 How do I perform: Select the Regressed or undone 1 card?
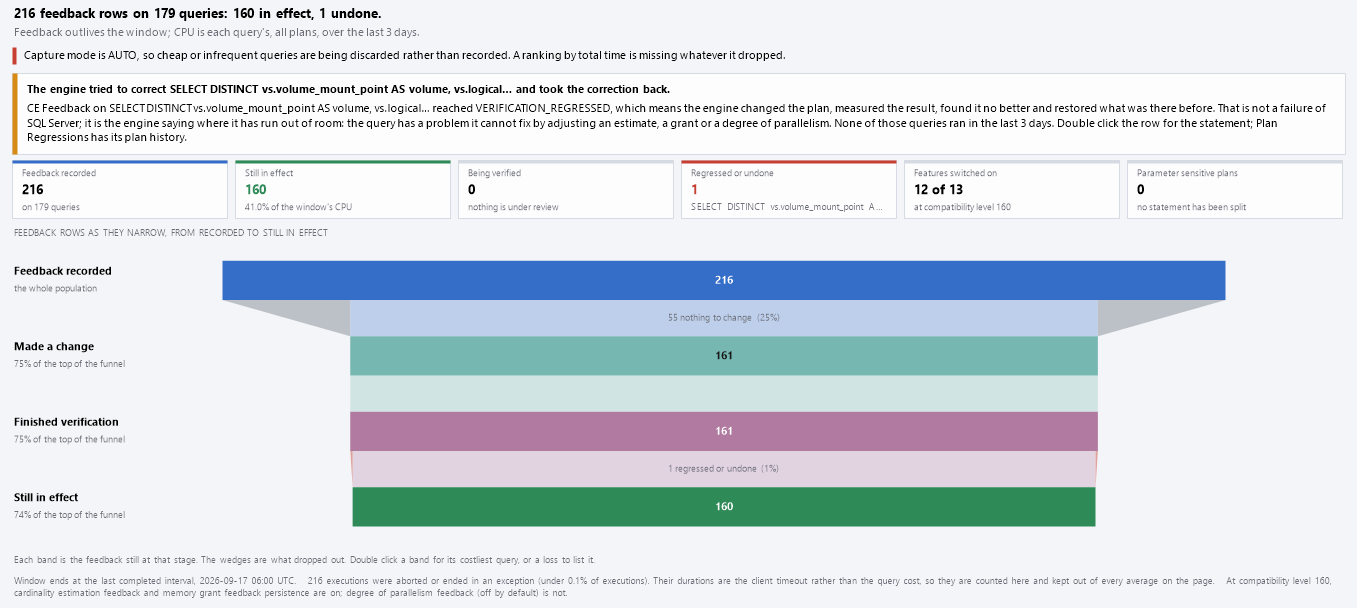click(789, 189)
